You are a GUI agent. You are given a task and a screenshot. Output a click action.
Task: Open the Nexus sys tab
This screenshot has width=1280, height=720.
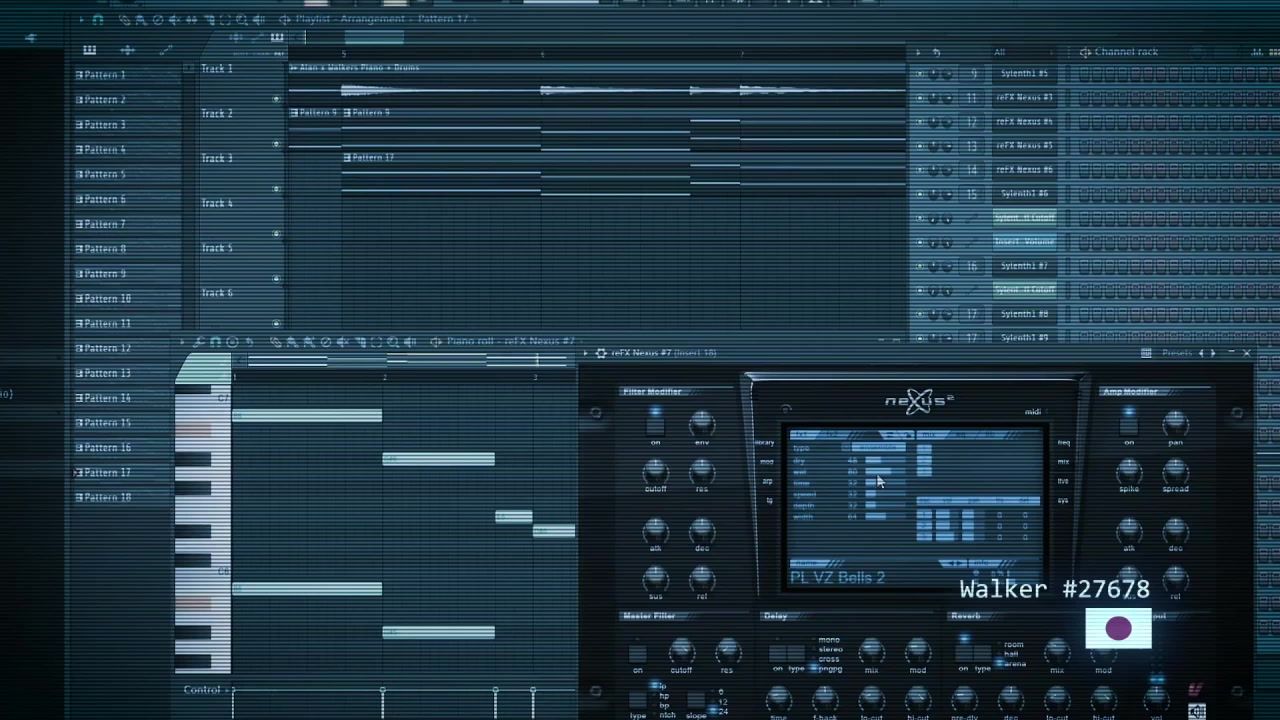[x=1063, y=500]
